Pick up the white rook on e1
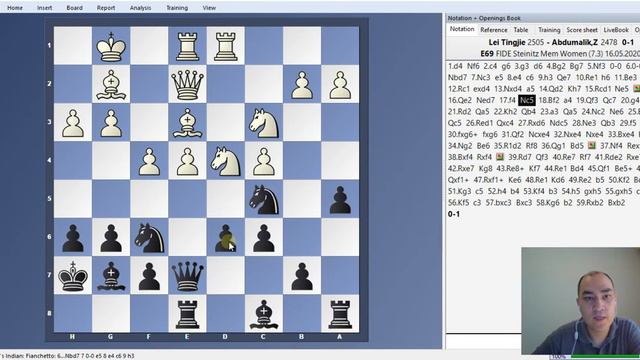Screen dimensions: 640x360 click(x=187, y=46)
